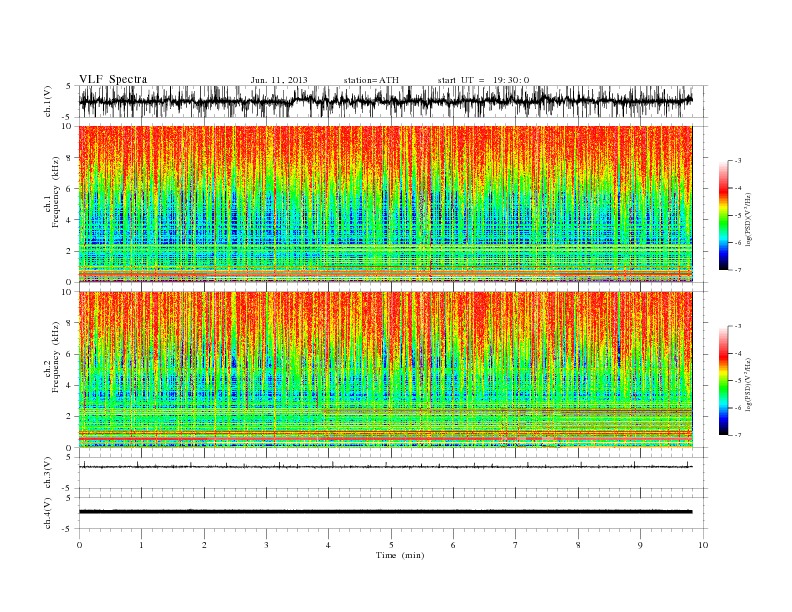Click the ch.1 voltage waveform panel
Image resolution: width=792 pixels, height=612 pixels.
393,101
